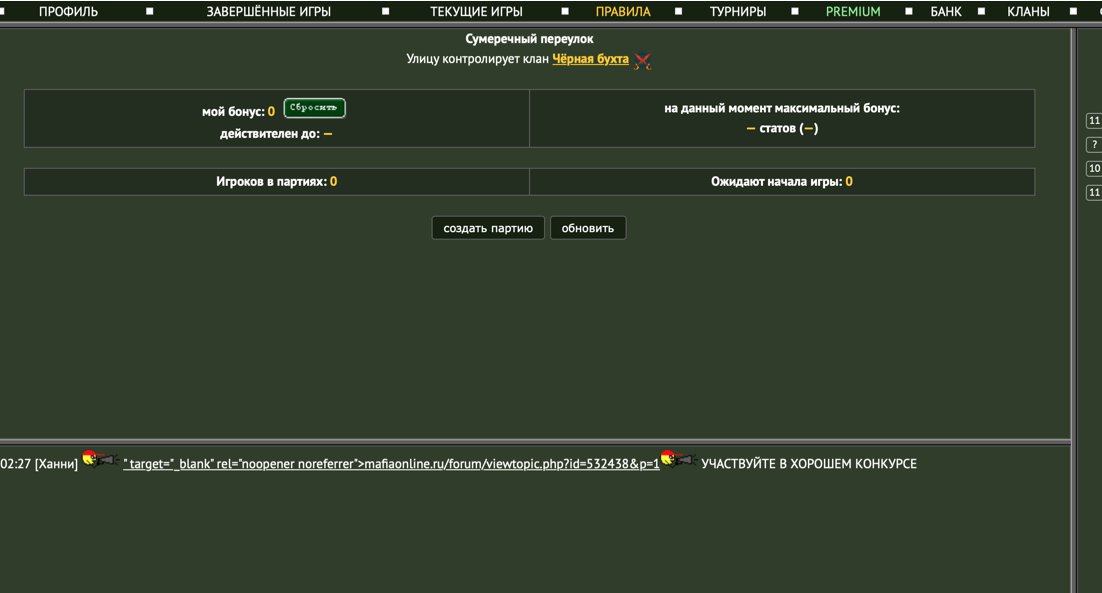Go to the КЛАНЫ section
This screenshot has height=593, width=1102.
click(1028, 11)
